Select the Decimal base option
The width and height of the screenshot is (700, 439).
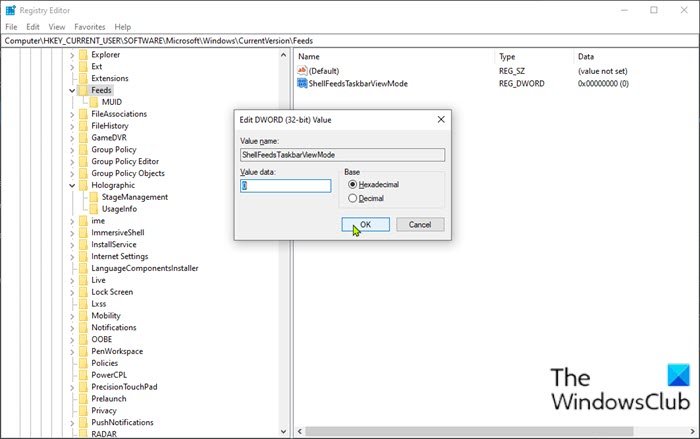[x=353, y=198]
